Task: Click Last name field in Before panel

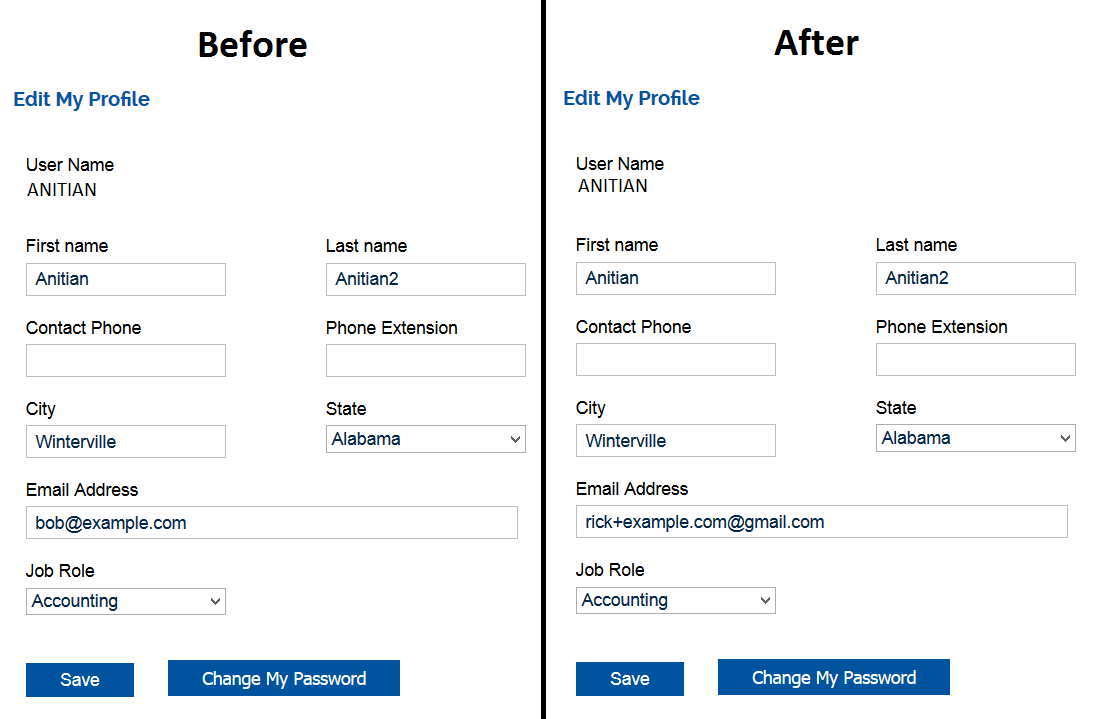Action: coord(425,279)
